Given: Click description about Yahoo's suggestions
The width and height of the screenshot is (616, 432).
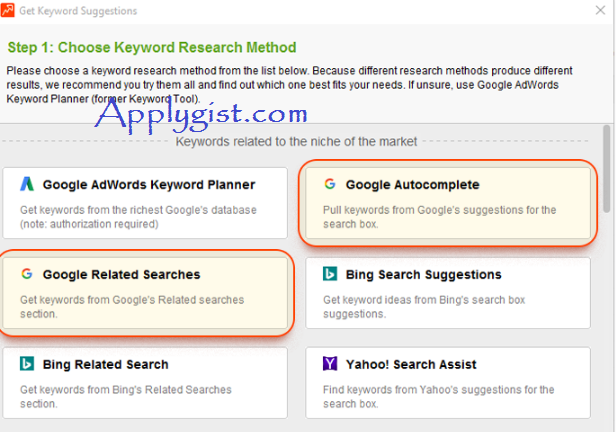Looking at the screenshot, I should point(438,397).
